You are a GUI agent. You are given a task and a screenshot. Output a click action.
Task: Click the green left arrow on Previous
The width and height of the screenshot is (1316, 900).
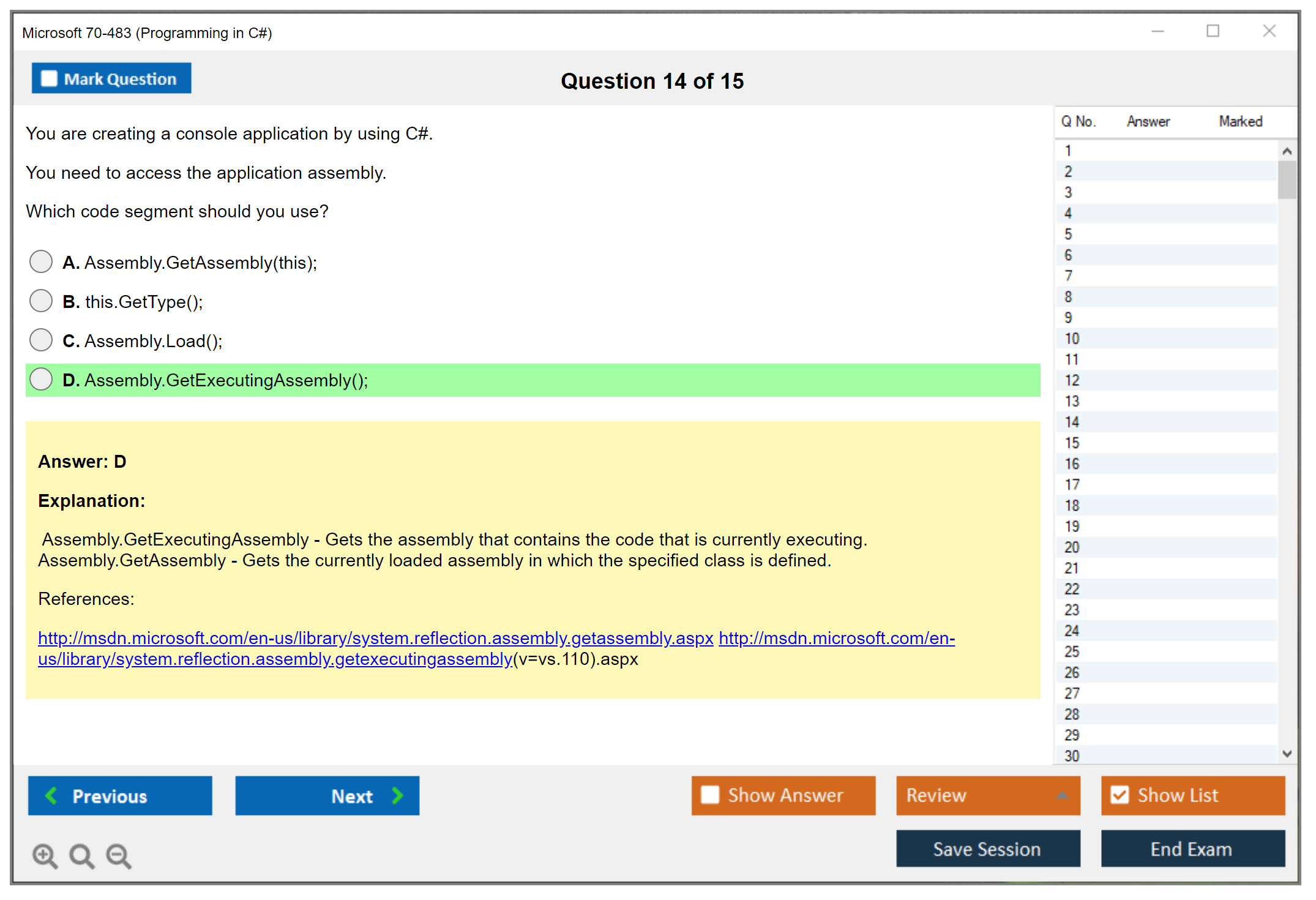(x=51, y=795)
